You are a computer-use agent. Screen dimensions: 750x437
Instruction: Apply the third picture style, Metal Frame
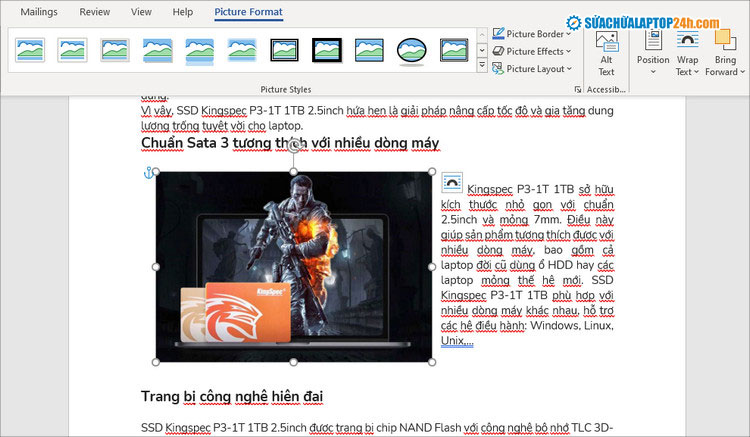pyautogui.click(x=115, y=50)
